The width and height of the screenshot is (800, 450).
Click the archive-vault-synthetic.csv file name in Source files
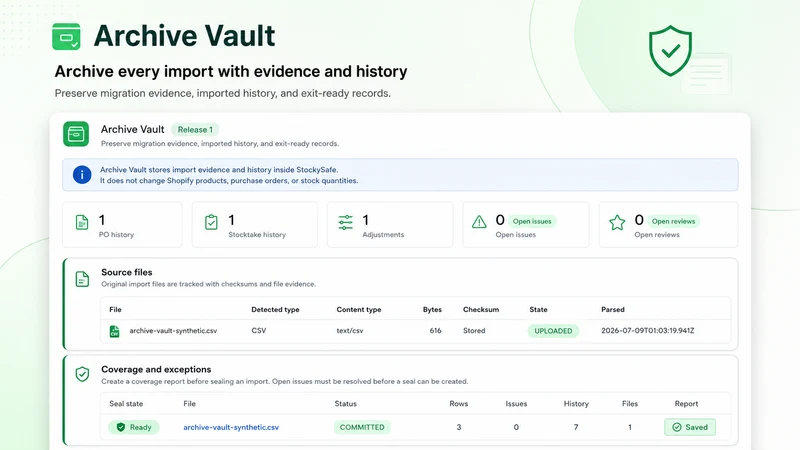point(173,331)
